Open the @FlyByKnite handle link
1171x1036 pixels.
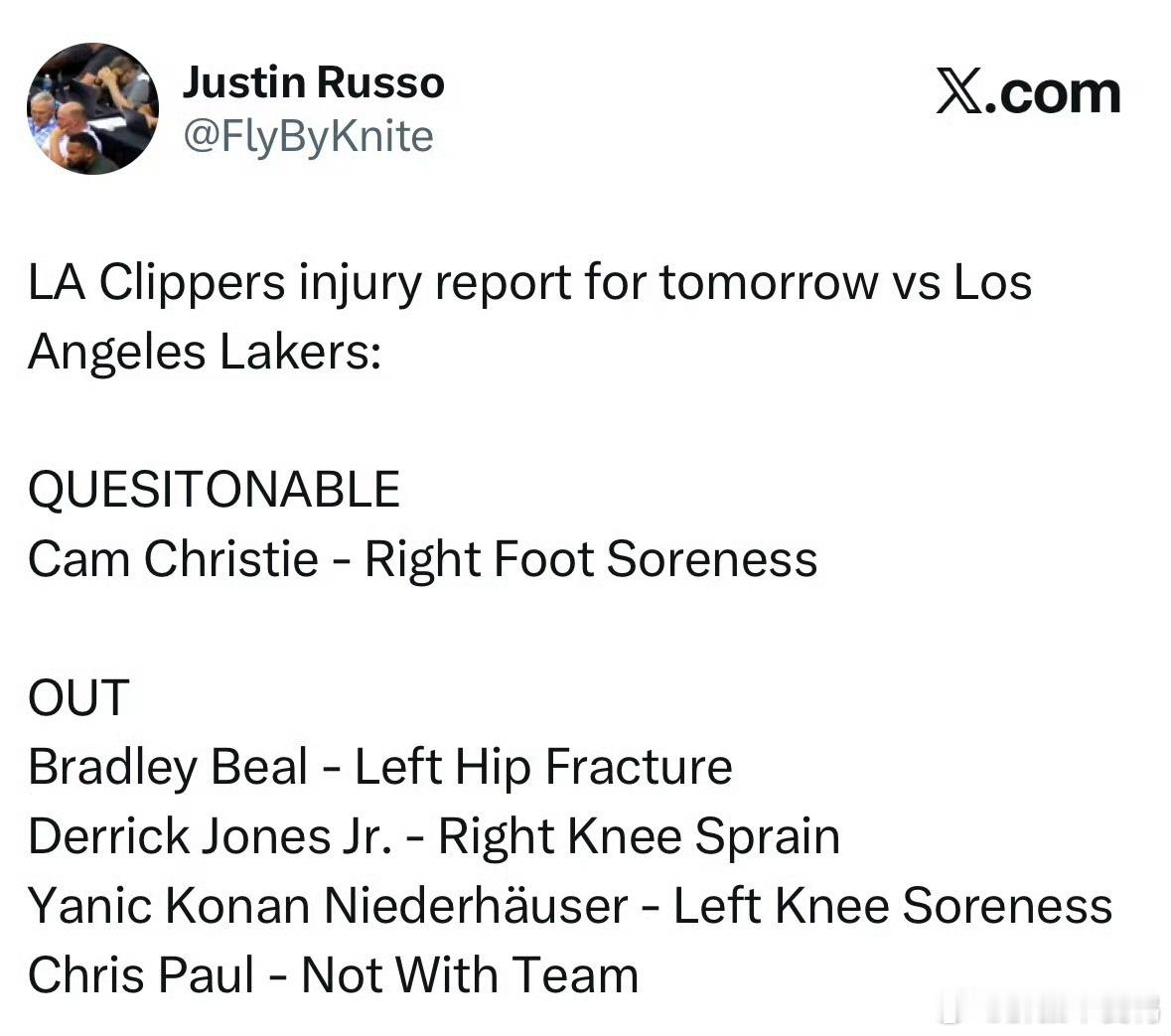pos(308,136)
